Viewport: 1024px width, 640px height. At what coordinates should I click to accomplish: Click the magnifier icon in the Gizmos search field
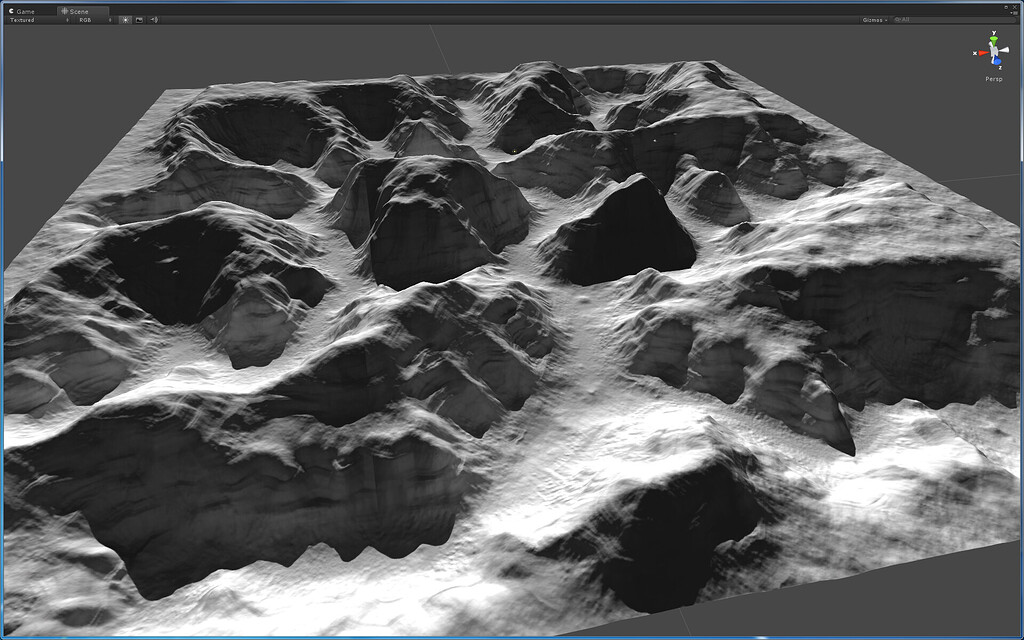[x=896, y=19]
